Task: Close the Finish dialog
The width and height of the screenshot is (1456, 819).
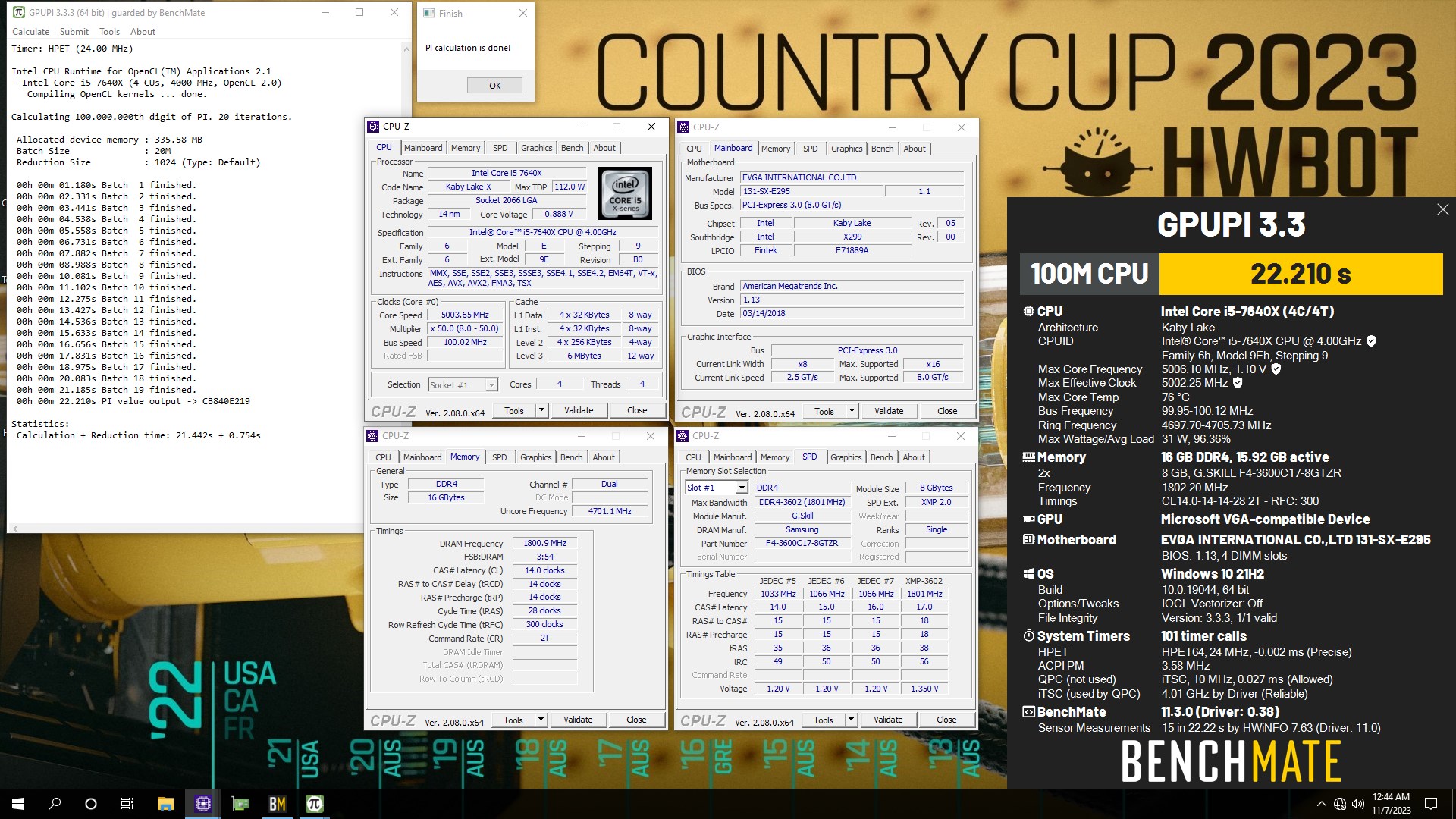Action: tap(522, 13)
